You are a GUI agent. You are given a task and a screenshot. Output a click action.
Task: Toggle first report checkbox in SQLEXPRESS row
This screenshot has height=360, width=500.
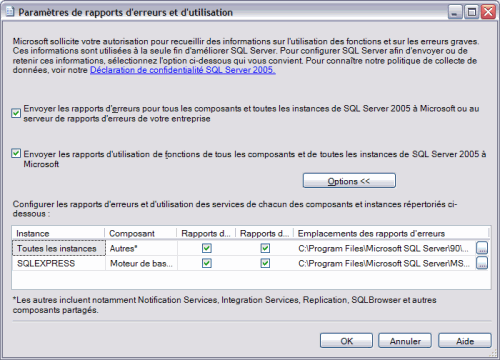point(207,263)
